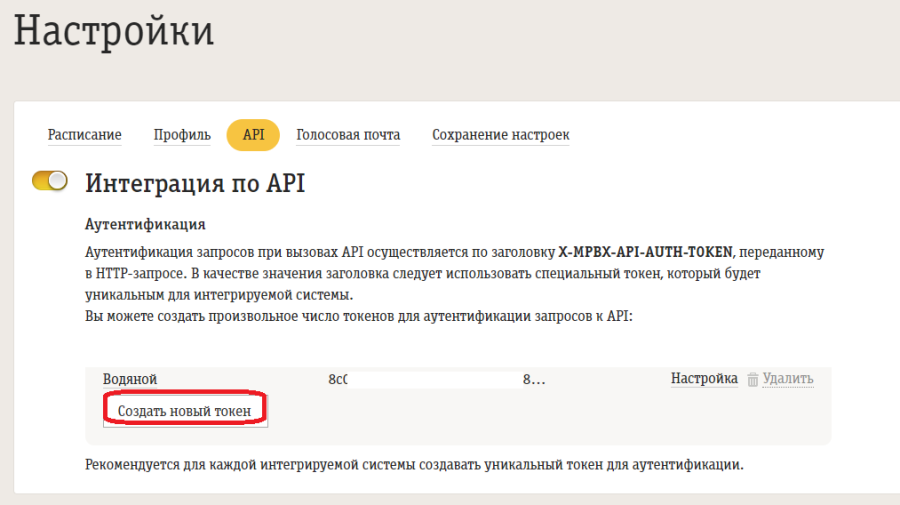Viewport: 900px width, 505px height.
Task: Select the highlighted API tab
Action: (x=253, y=135)
